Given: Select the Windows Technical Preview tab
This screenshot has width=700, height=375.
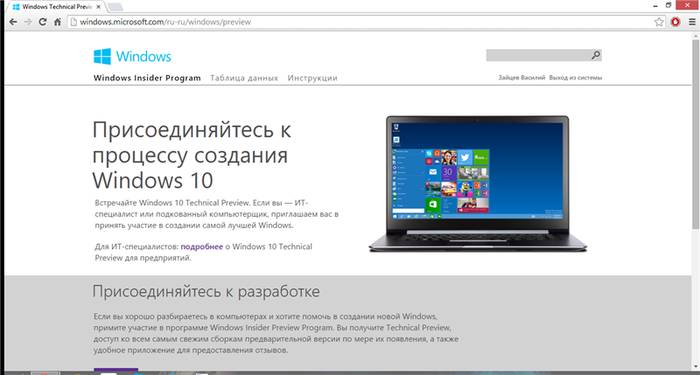Looking at the screenshot, I should click(55, 7).
